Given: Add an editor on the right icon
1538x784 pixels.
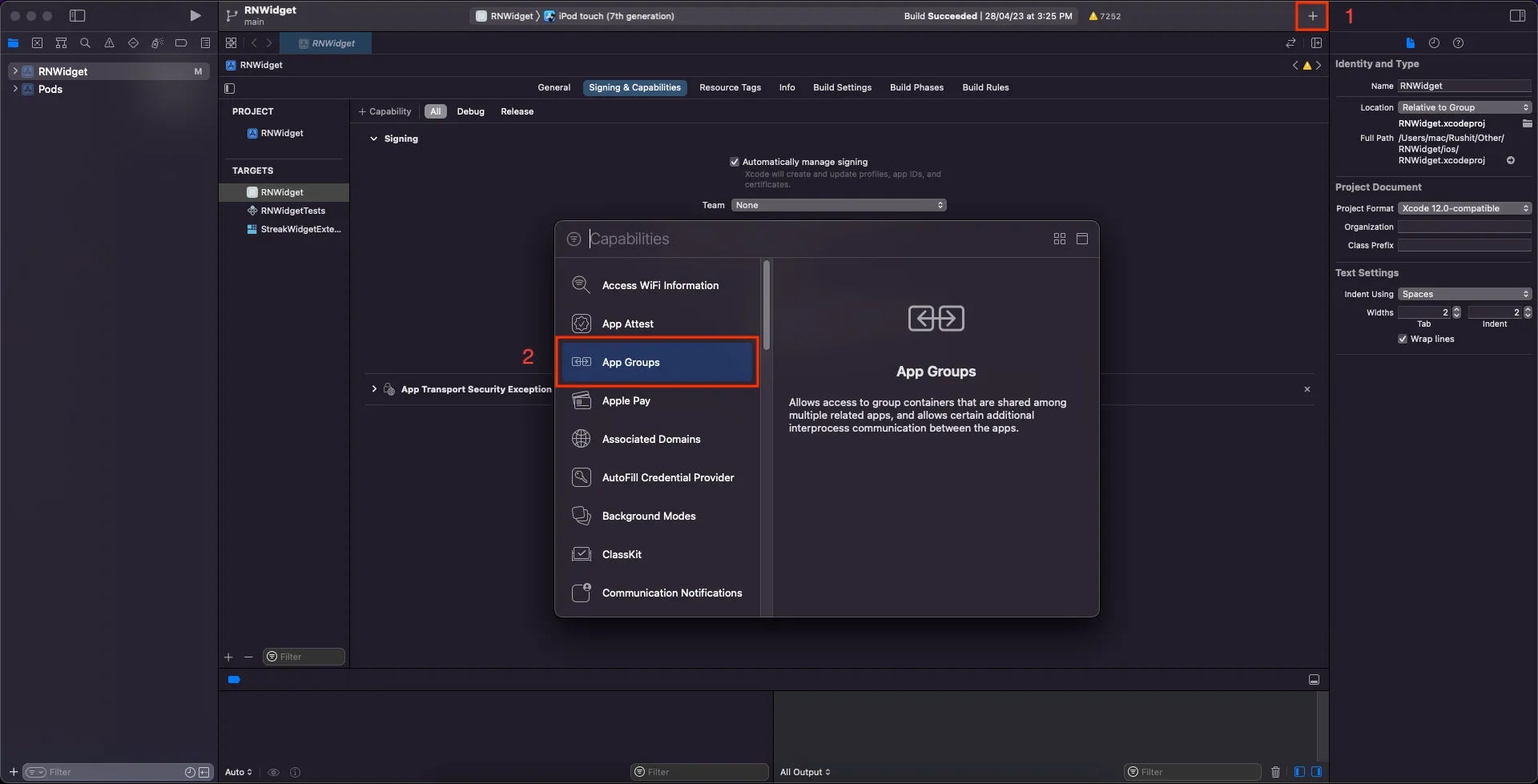Looking at the screenshot, I should tap(1316, 43).
